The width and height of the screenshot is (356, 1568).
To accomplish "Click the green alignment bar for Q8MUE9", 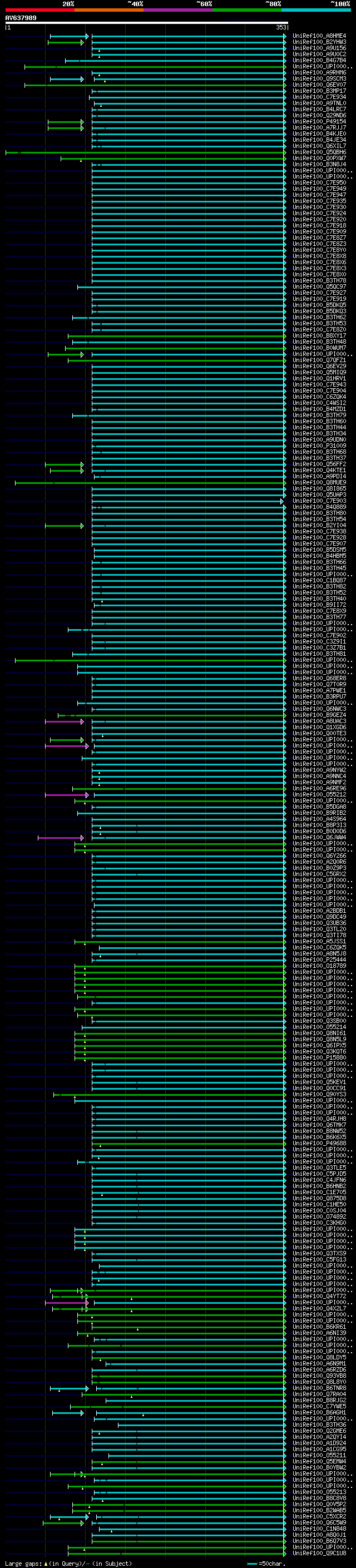I will tap(150, 483).
